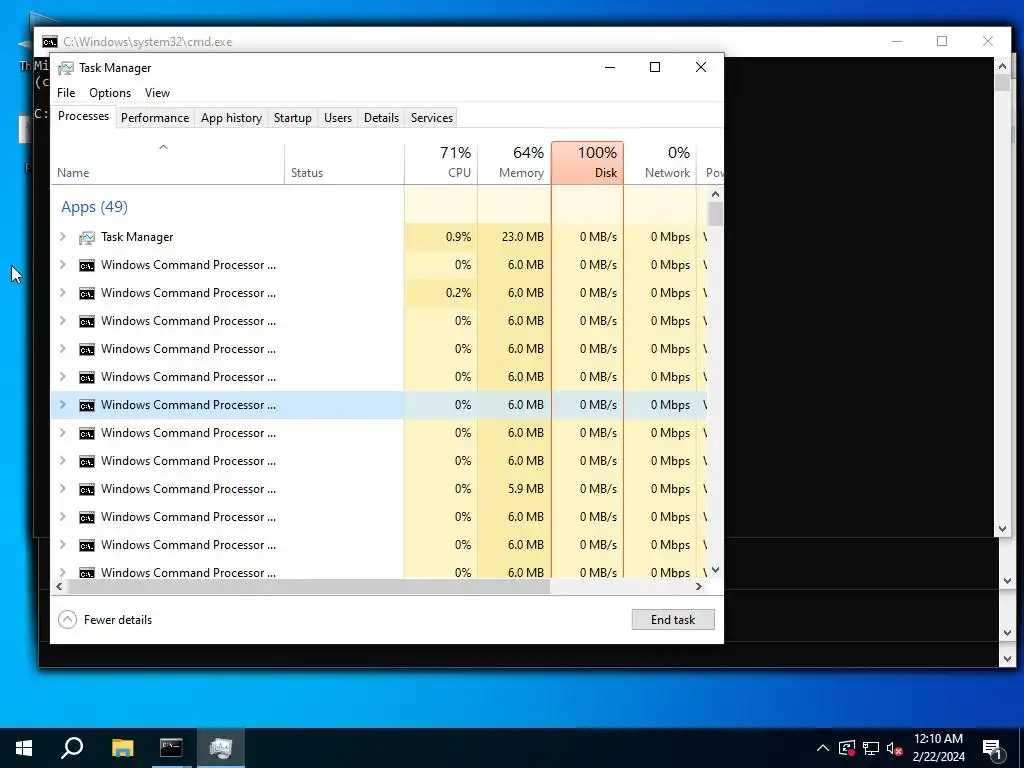Screen dimensions: 1024x768
Task: Click the horizontal scrollbar right arrow
Action: [699, 586]
